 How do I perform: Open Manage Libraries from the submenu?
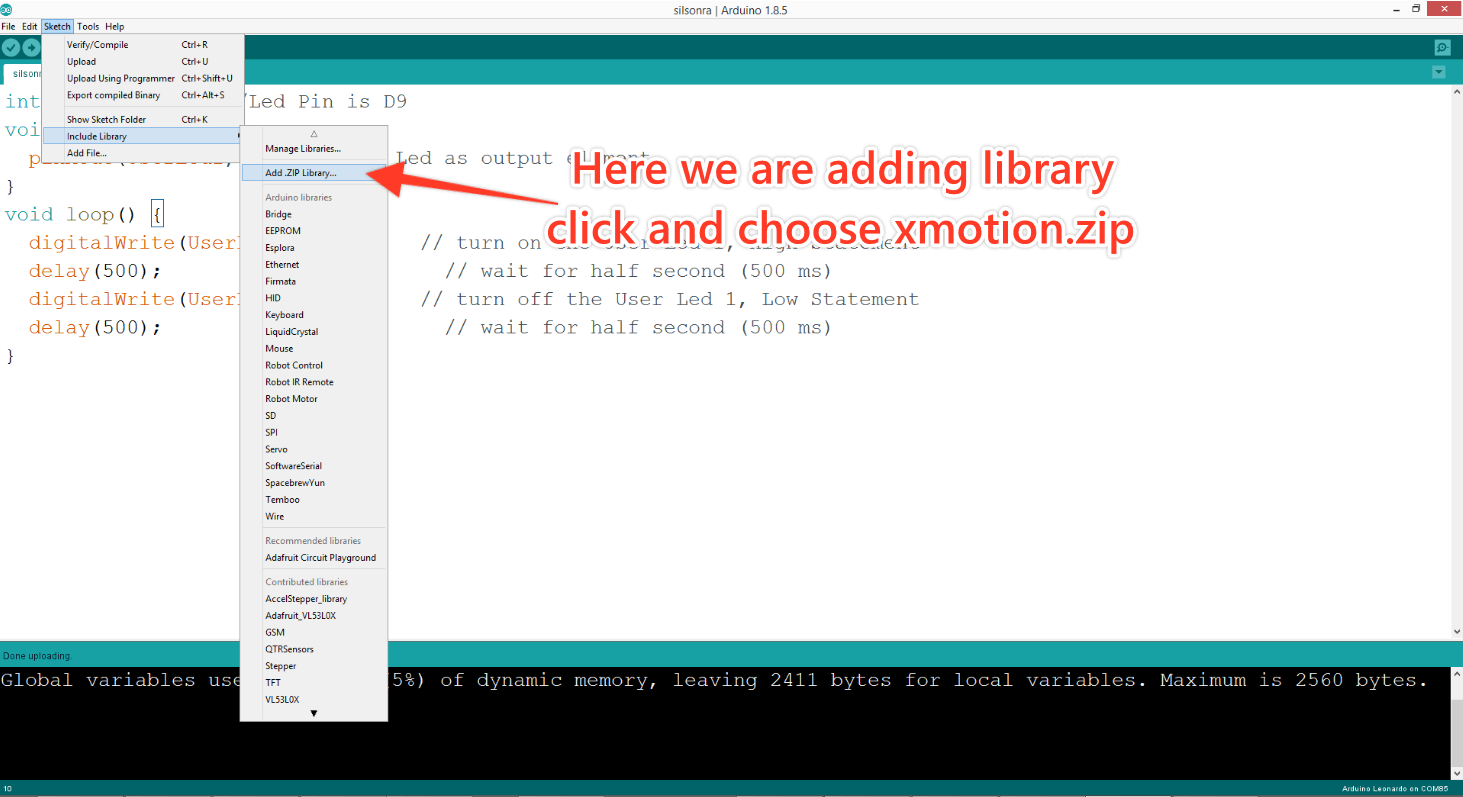[303, 149]
